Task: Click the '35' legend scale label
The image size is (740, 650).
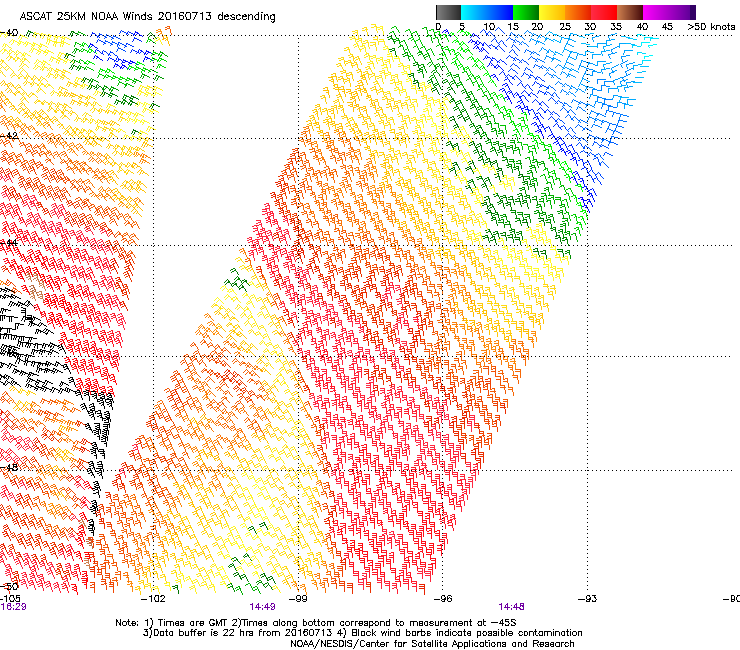Action: [x=616, y=26]
